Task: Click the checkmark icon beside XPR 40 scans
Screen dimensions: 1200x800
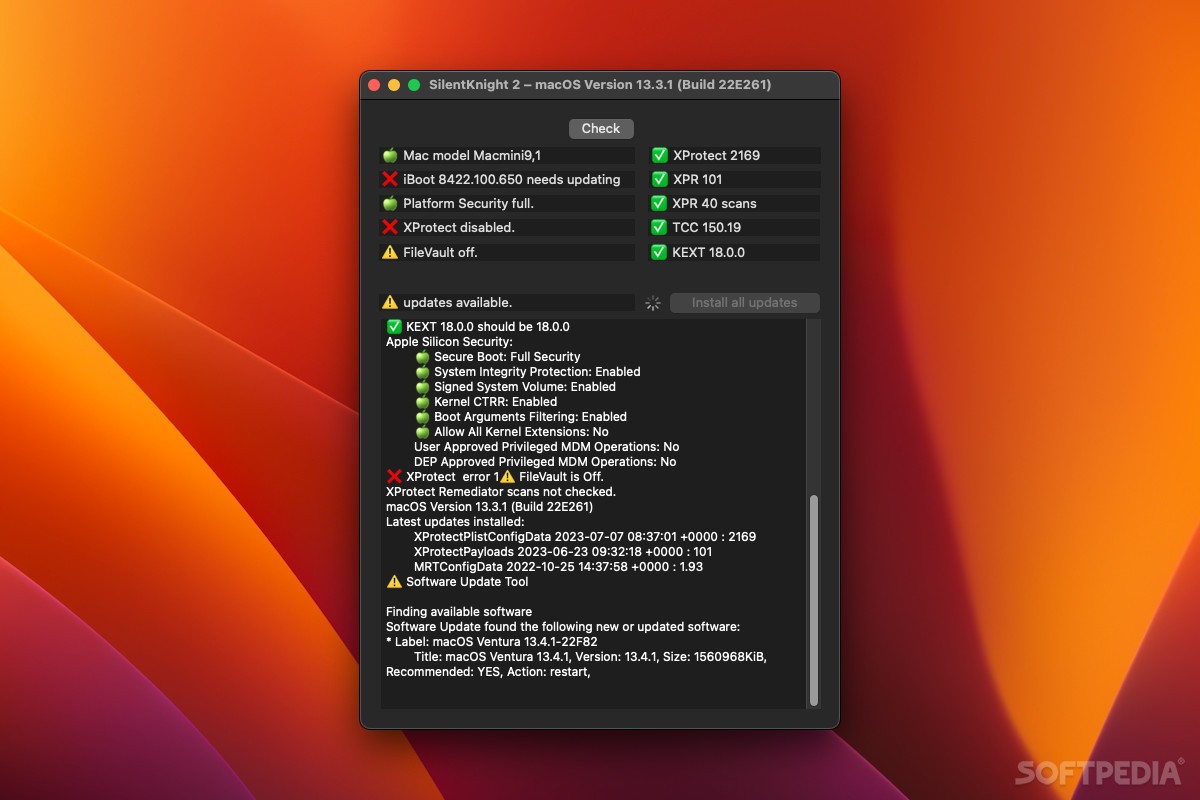Action: [658, 203]
